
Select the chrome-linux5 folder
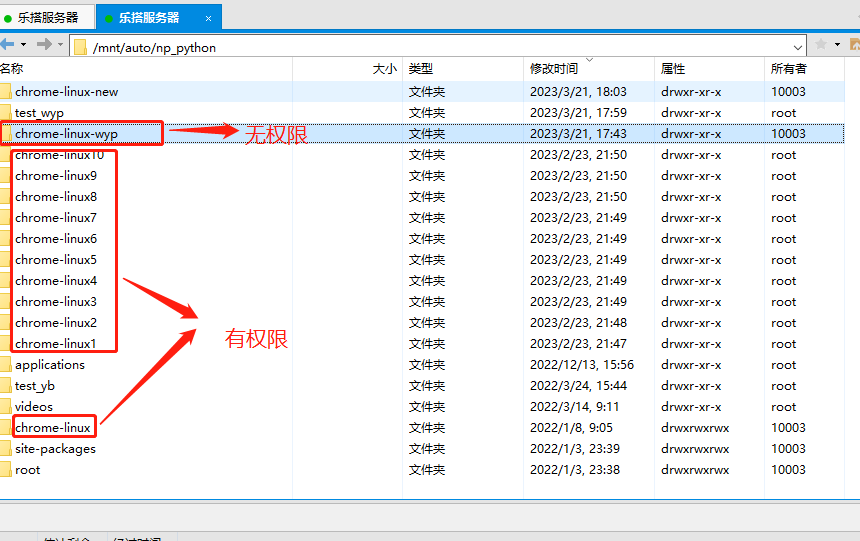56,260
